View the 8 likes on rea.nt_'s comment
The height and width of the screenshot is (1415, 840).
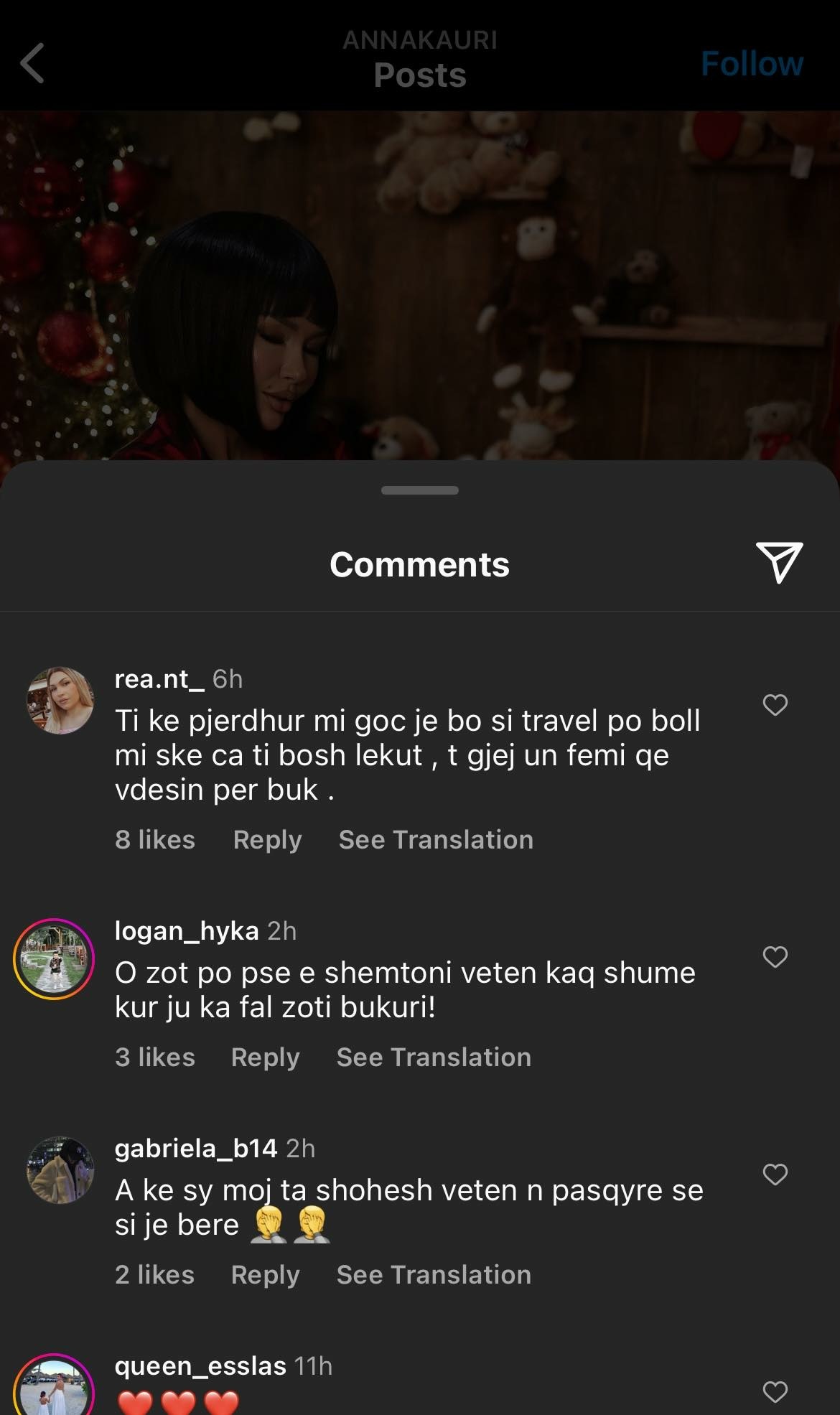pos(155,839)
